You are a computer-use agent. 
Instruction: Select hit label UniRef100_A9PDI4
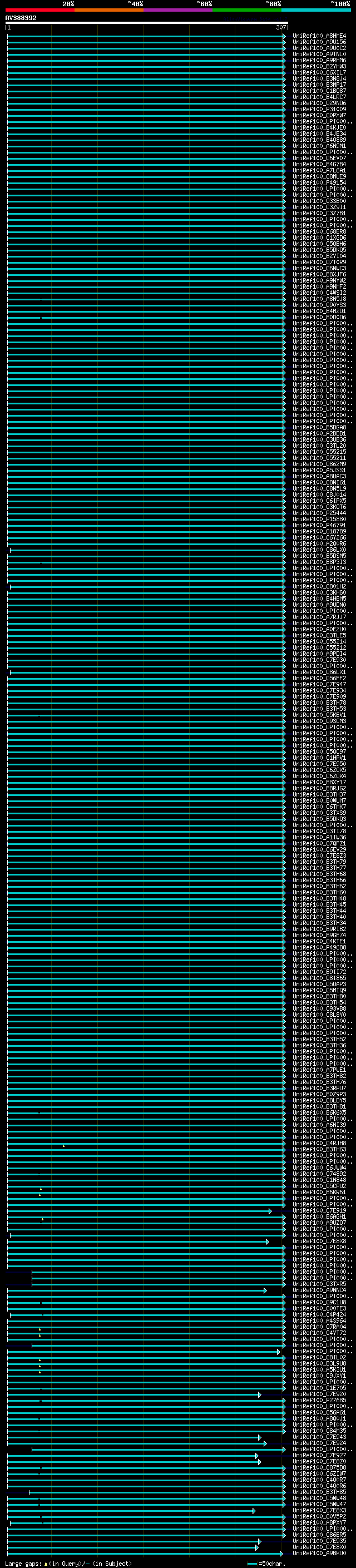[x=319, y=654]
